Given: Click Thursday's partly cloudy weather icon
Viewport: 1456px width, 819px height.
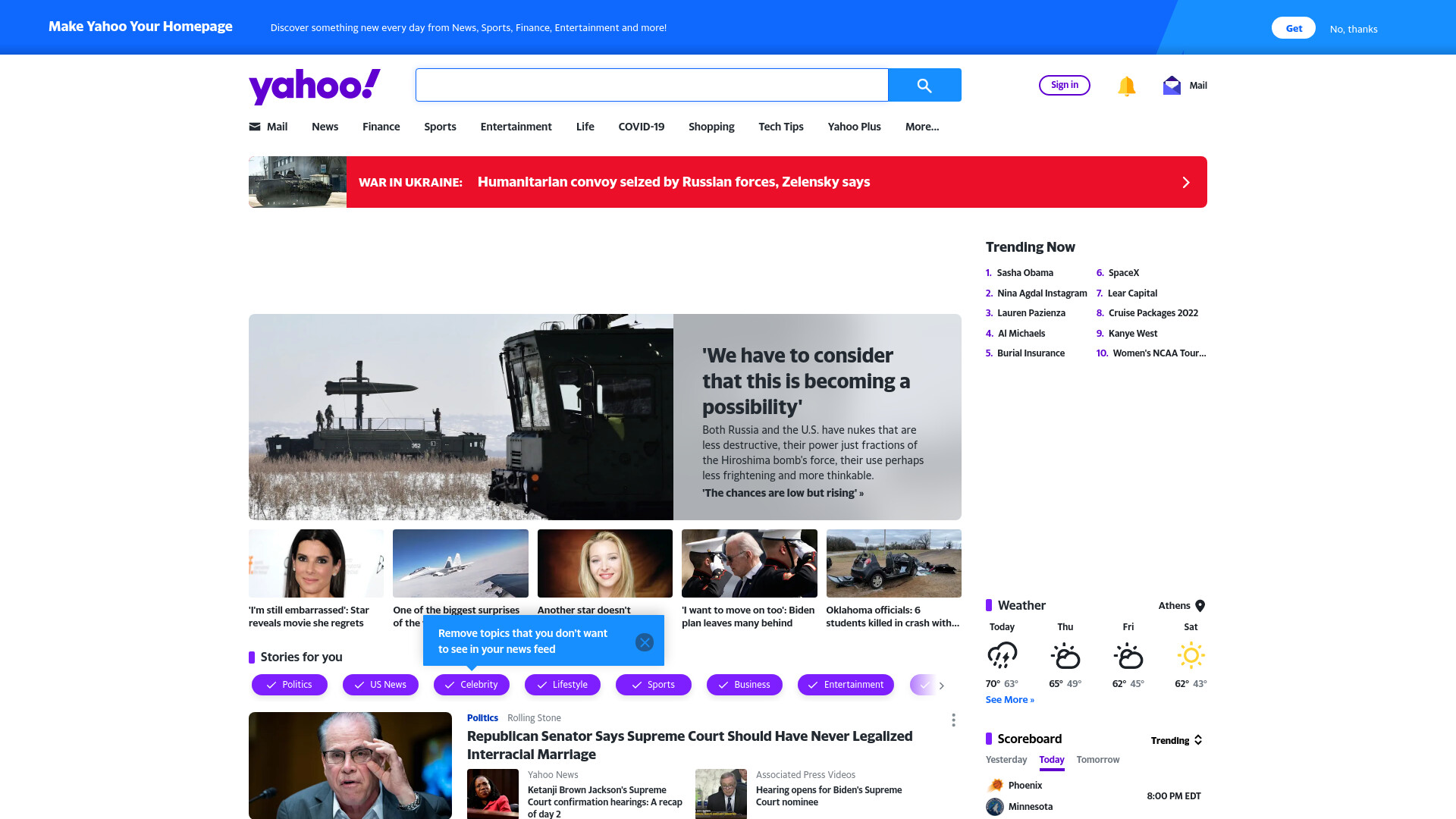Looking at the screenshot, I should tap(1065, 655).
